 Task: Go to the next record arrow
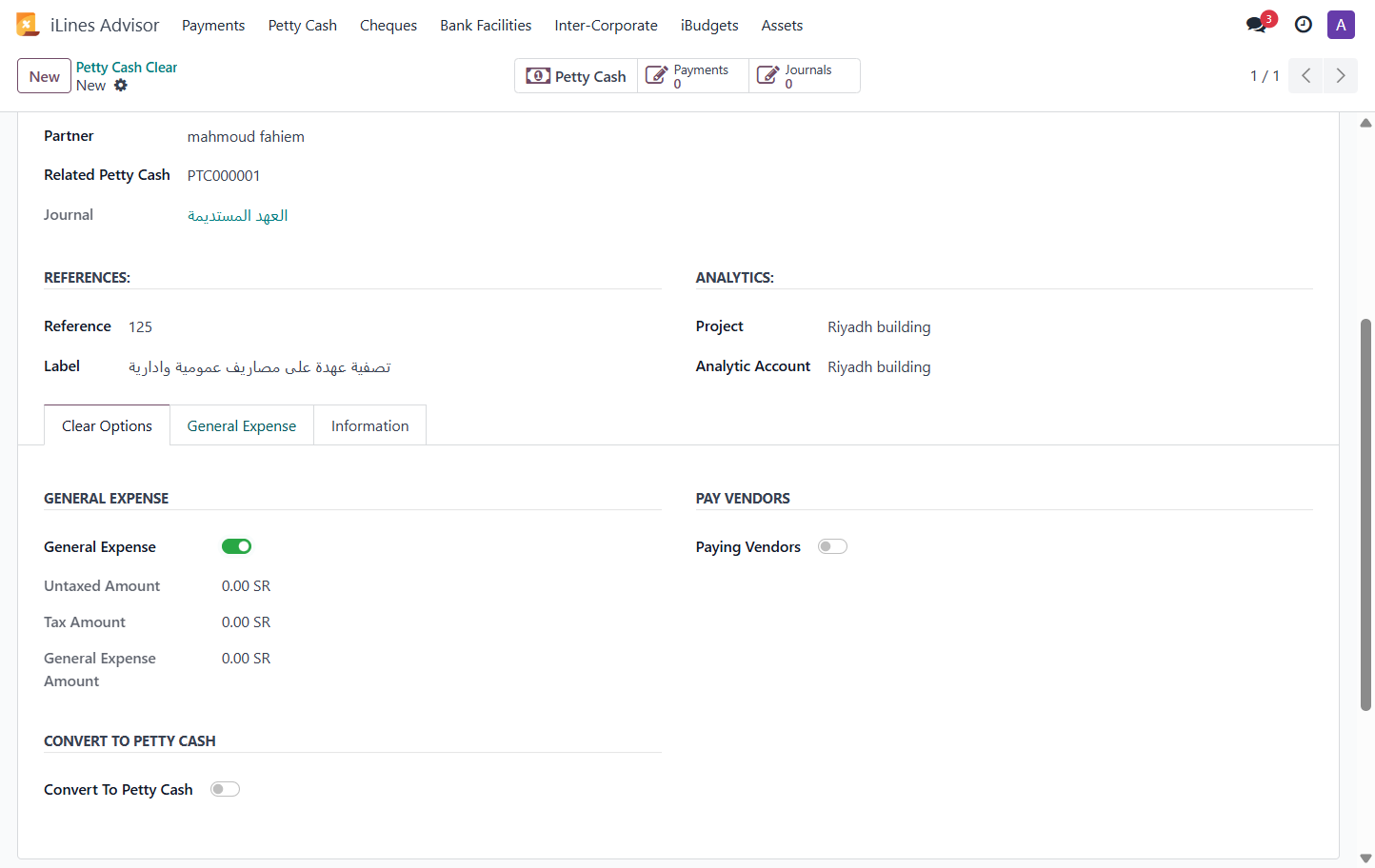[1341, 76]
